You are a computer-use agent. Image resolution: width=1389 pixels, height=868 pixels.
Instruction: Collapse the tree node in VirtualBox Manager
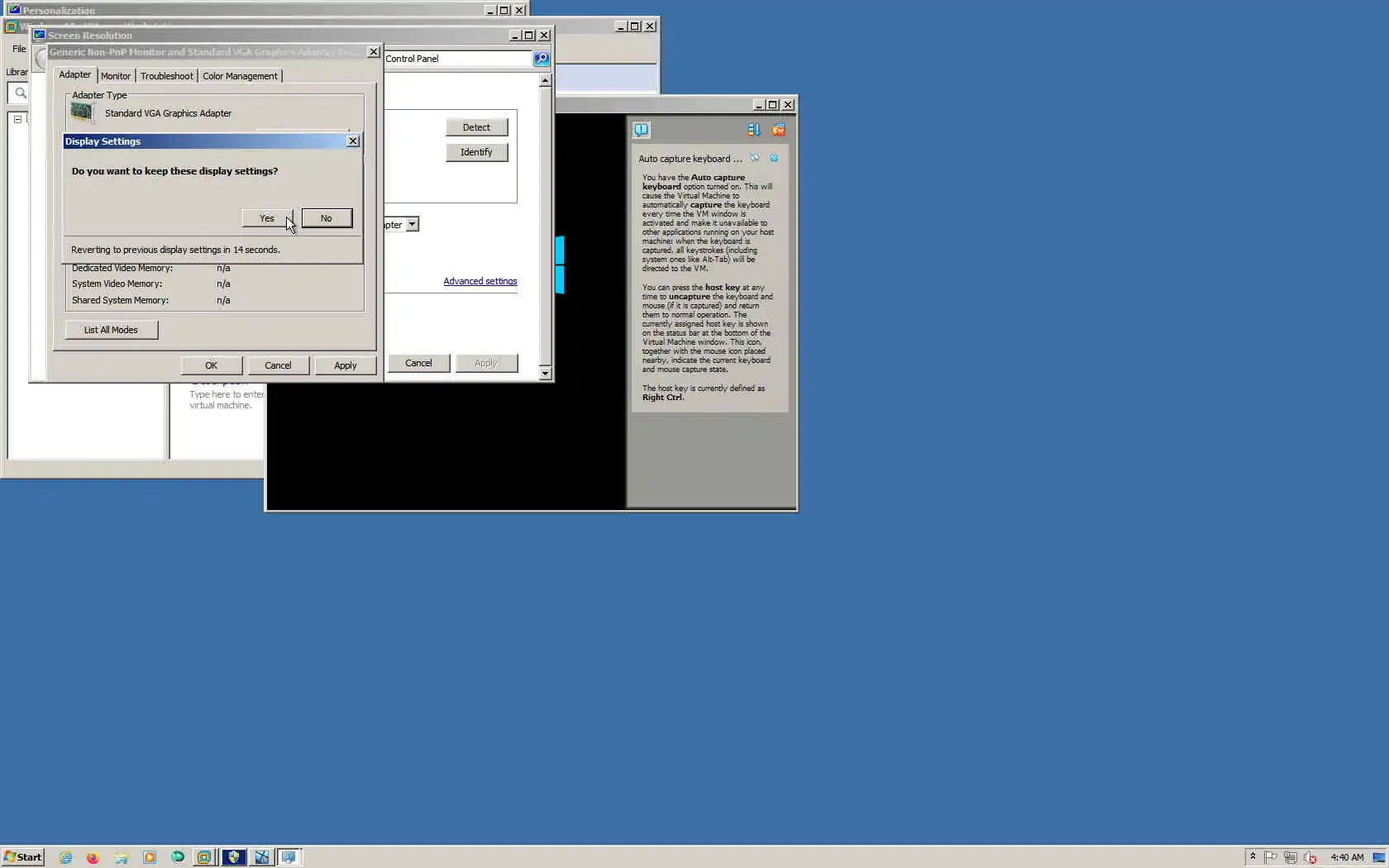(x=17, y=119)
